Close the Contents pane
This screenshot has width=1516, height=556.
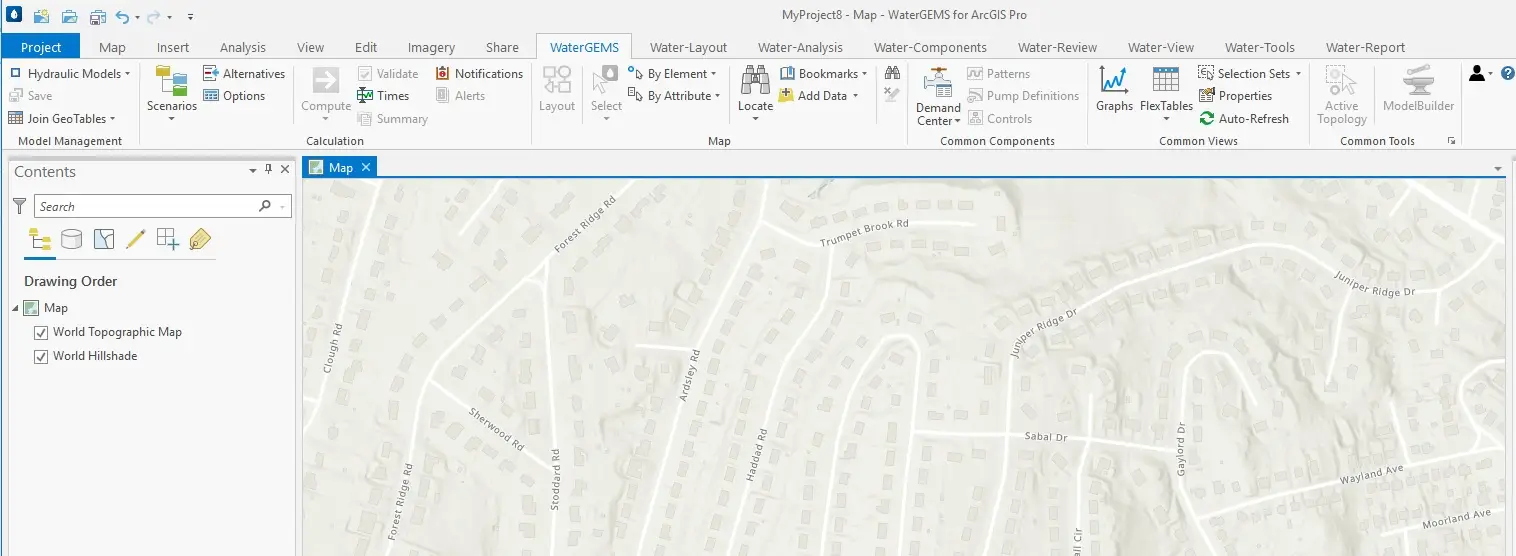coord(285,171)
